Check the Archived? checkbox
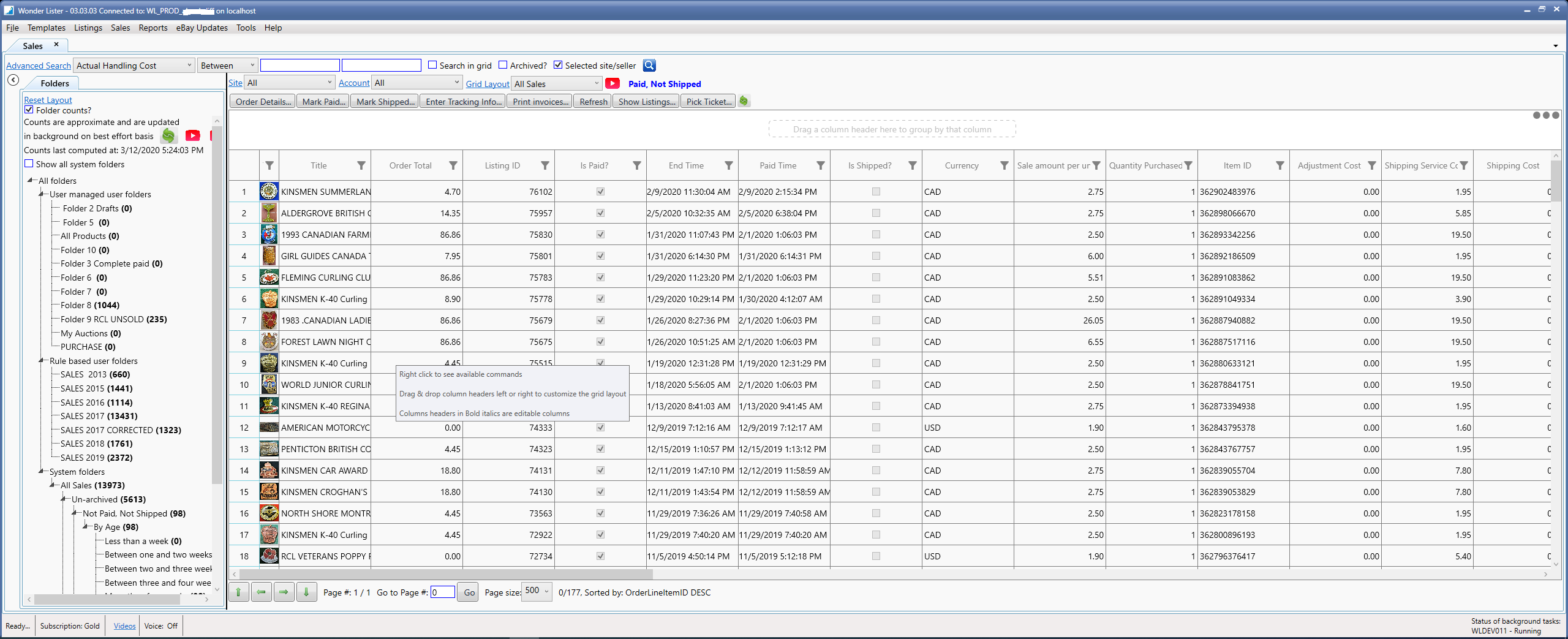 click(503, 65)
